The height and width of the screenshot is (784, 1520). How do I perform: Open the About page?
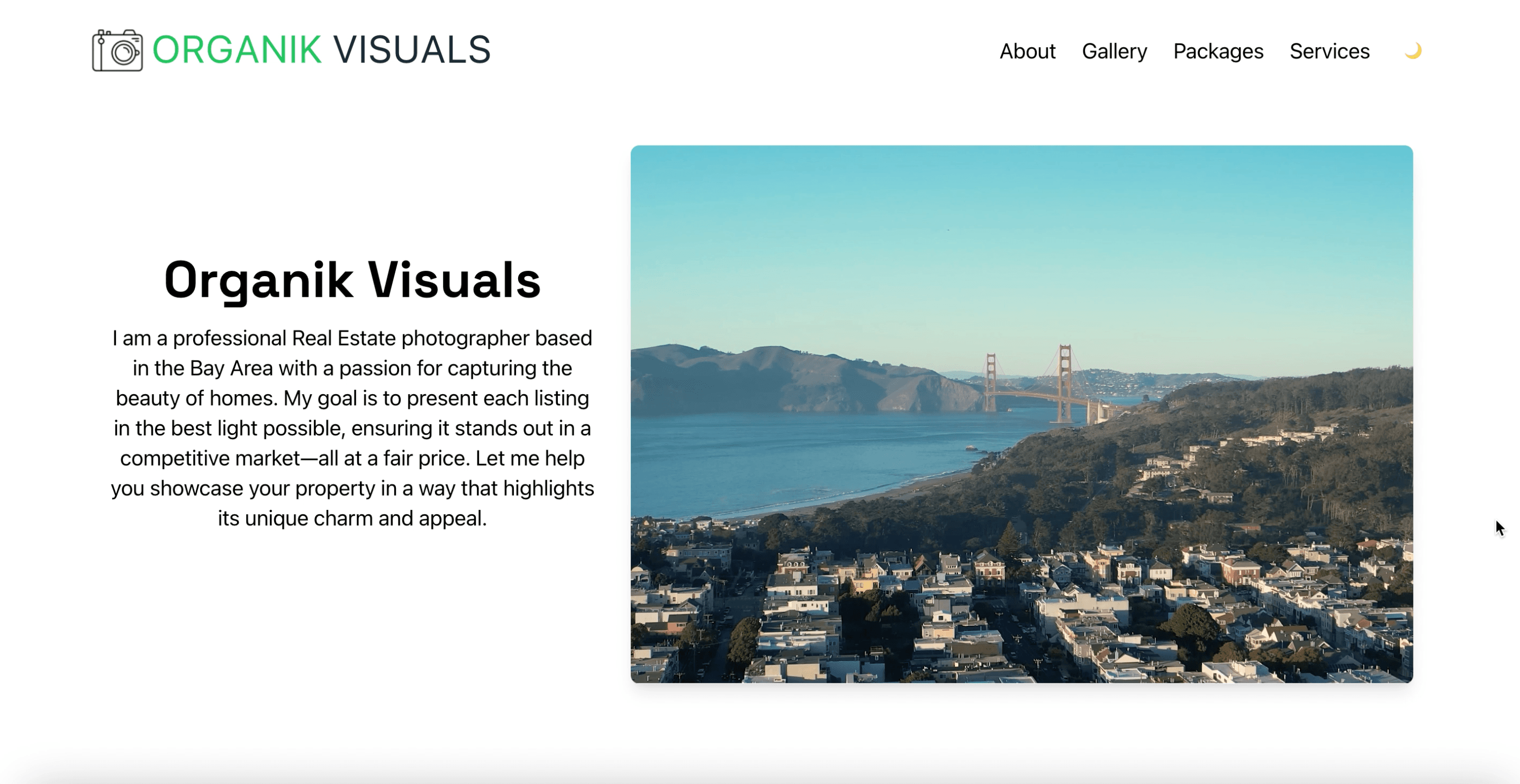[x=1027, y=51]
